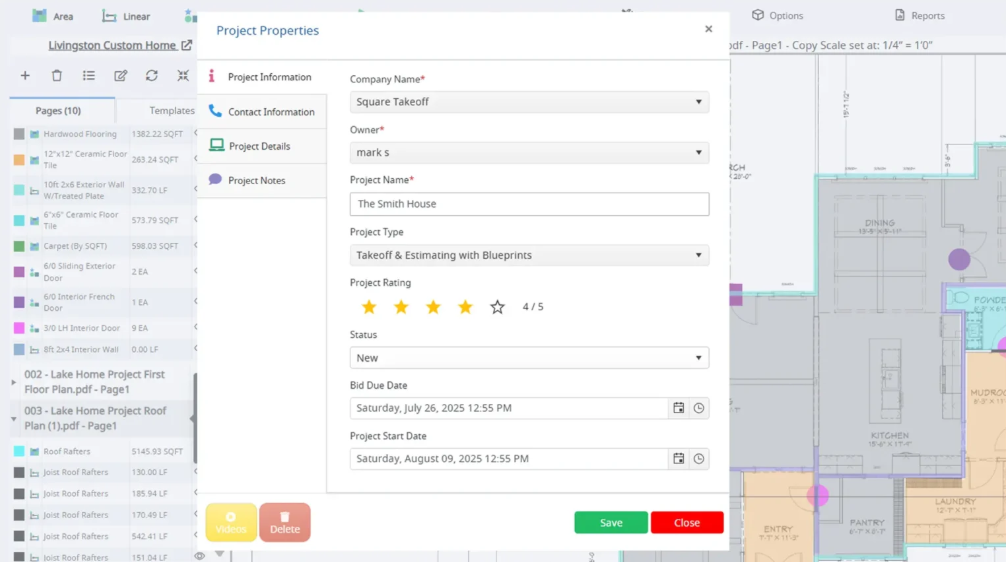Viewport: 1006px width, 562px height.
Task: Click the Hardwood Flooring color swatch
Action: click(x=19, y=134)
